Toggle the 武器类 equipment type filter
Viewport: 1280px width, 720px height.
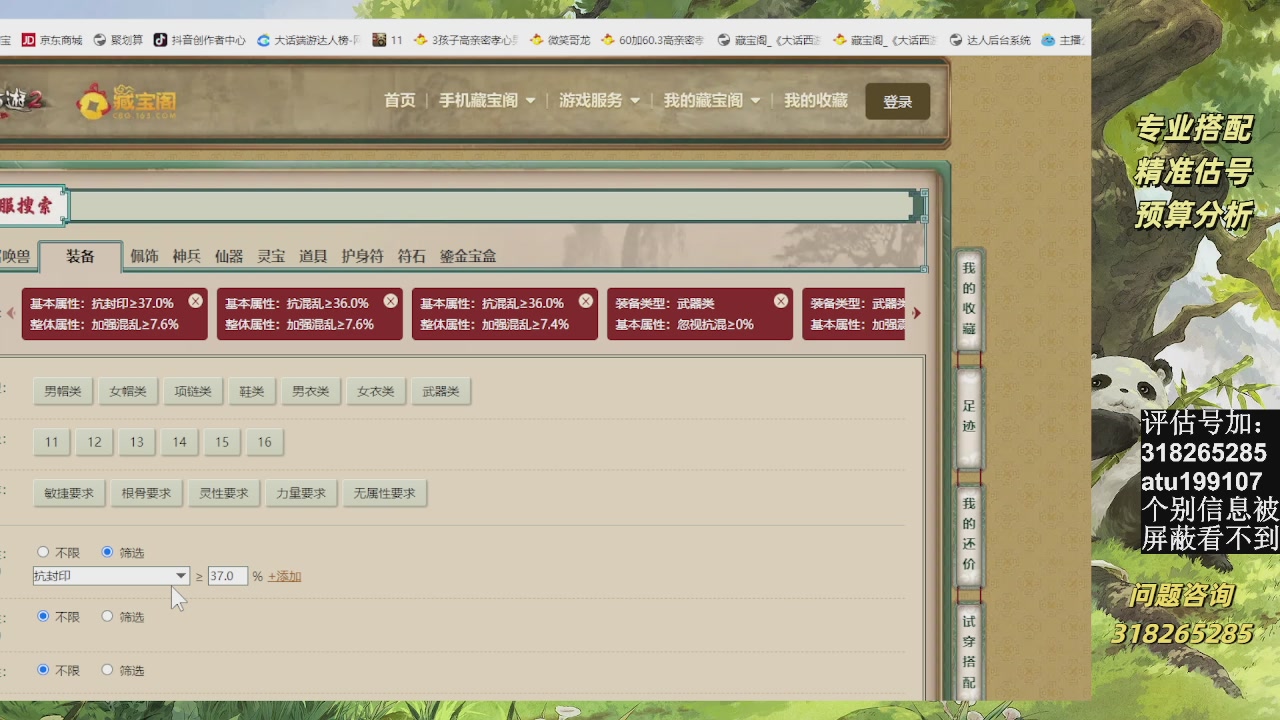pos(441,391)
